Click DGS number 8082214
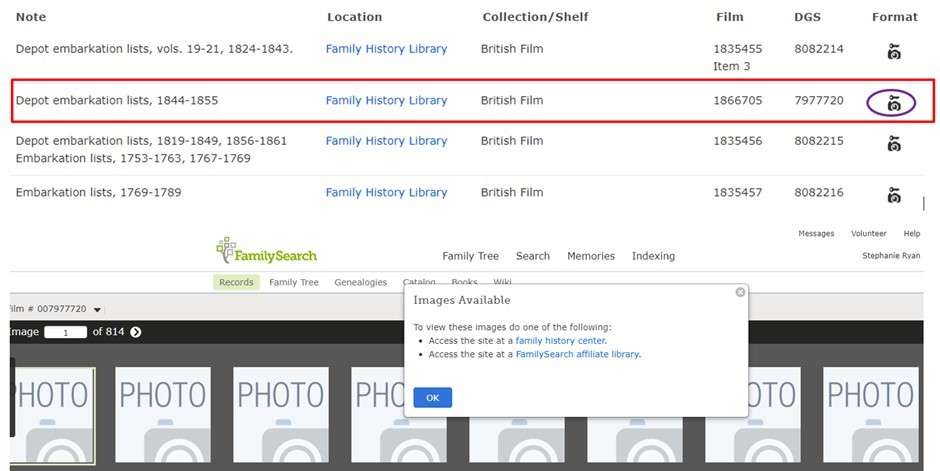Screen dimensions: 940x471 819,49
